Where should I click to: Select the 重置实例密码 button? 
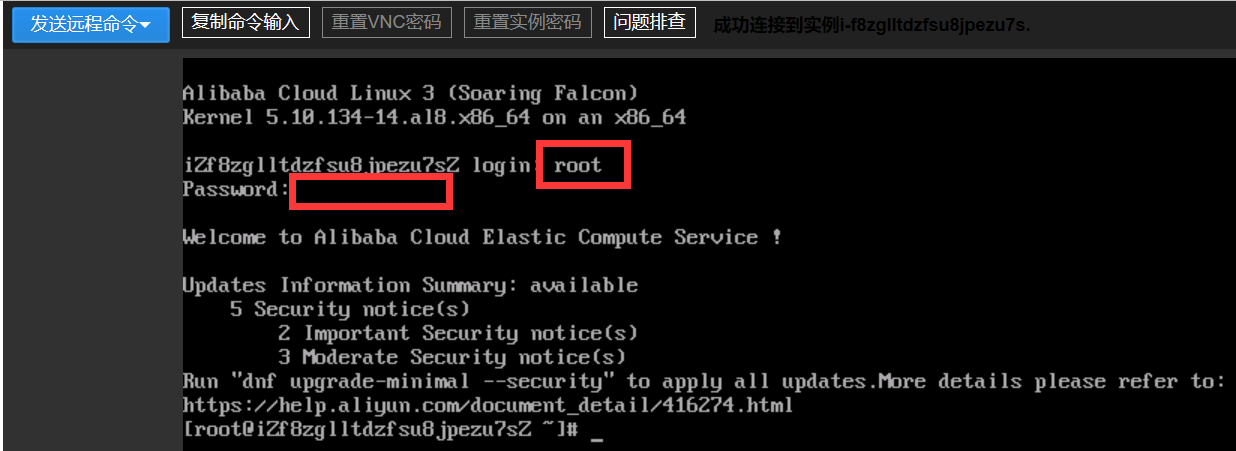[528, 22]
